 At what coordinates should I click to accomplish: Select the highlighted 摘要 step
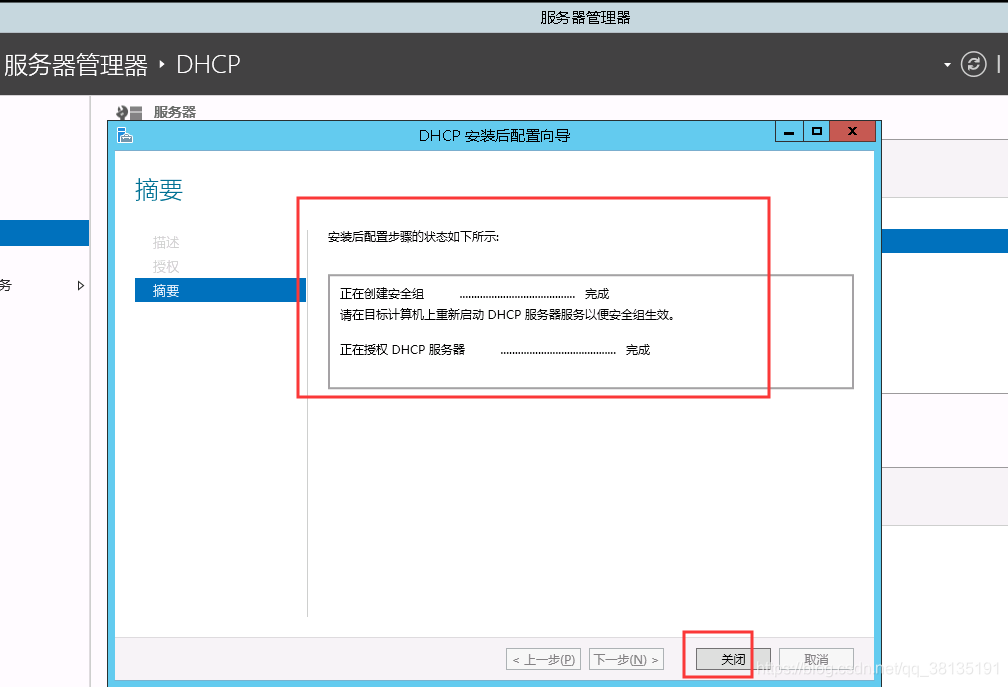(x=165, y=290)
